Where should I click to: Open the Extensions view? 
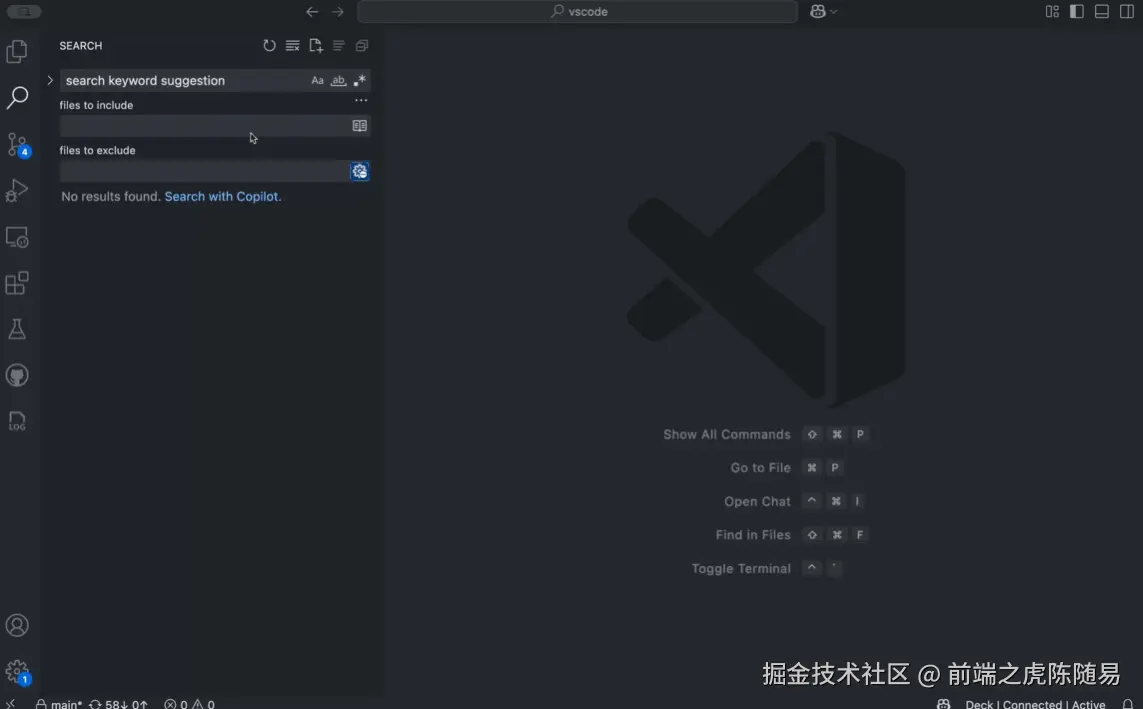(17, 283)
